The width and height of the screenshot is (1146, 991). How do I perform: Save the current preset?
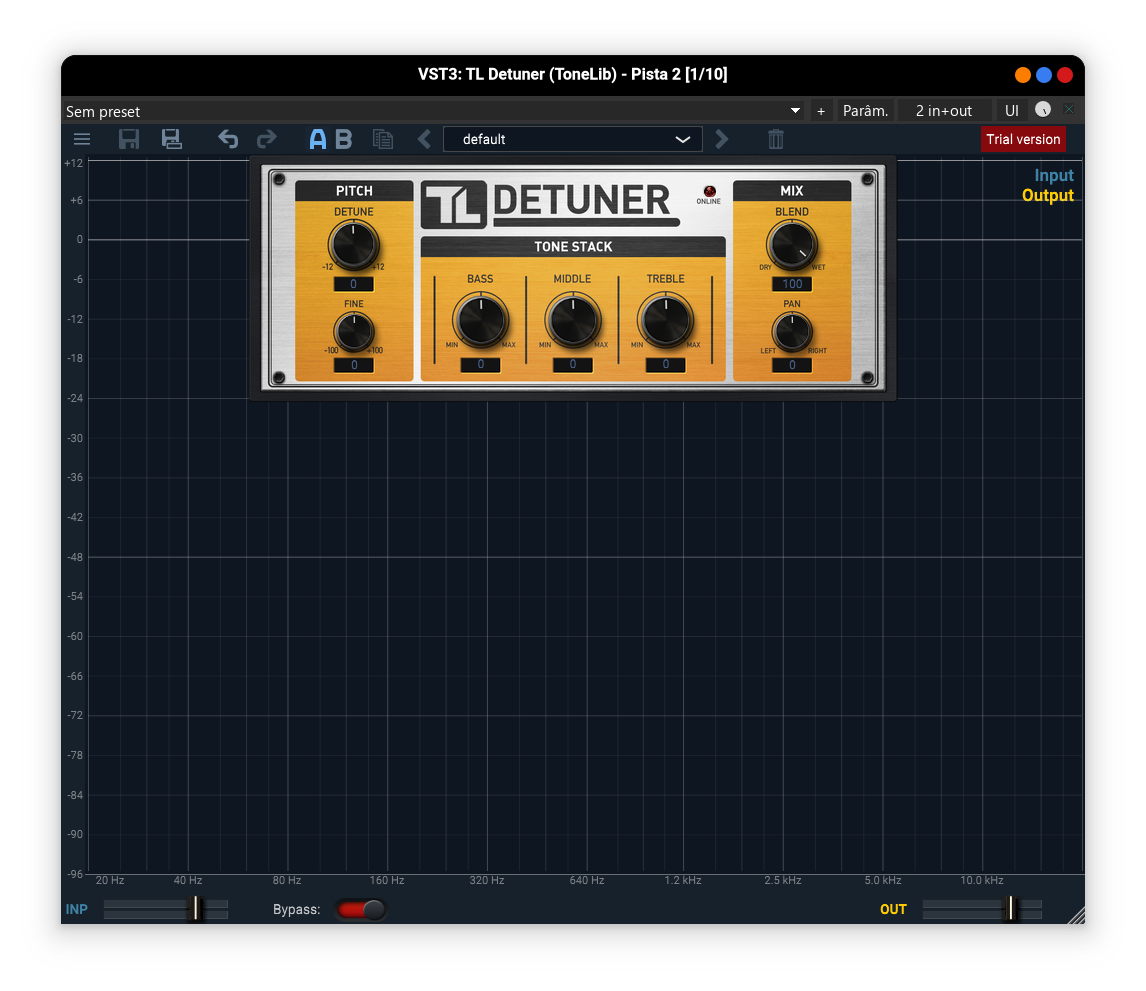click(x=128, y=139)
